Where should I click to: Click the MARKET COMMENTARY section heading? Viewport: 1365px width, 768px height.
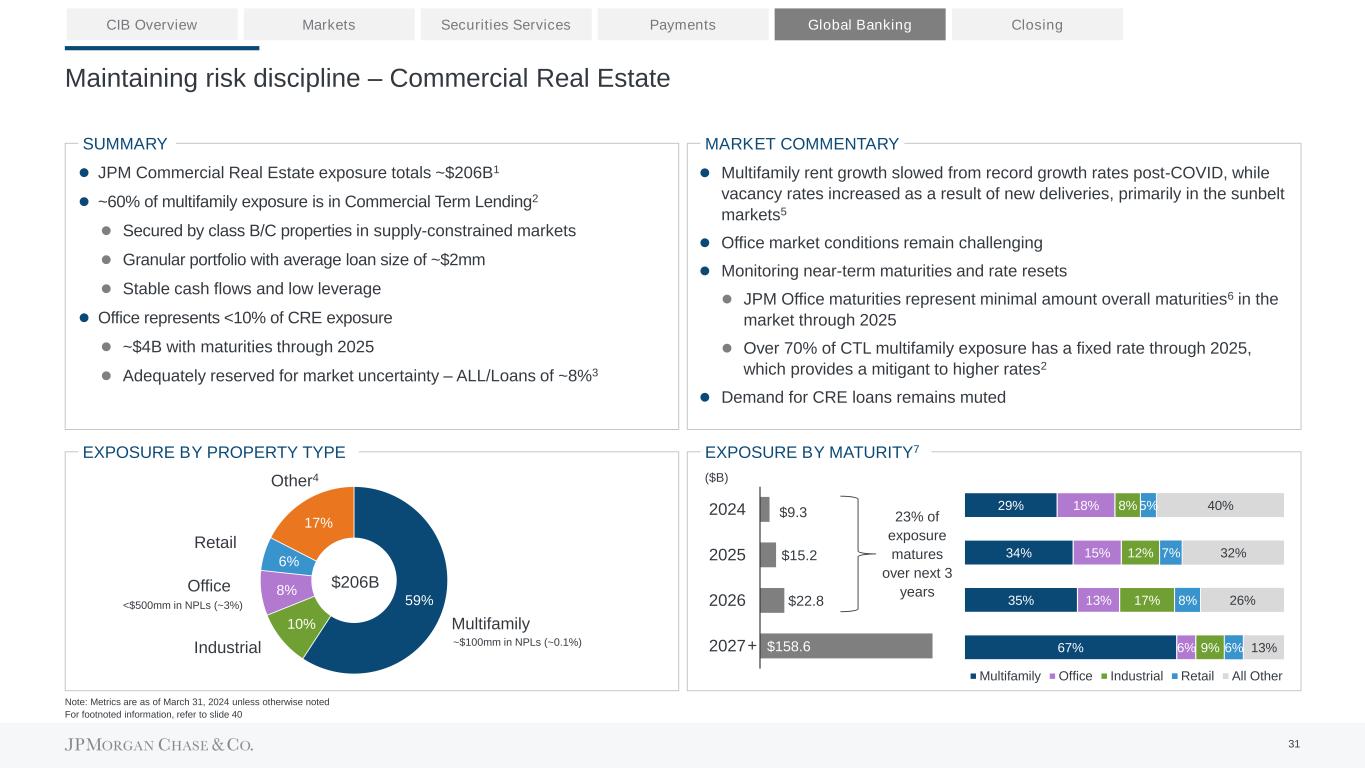click(x=802, y=144)
